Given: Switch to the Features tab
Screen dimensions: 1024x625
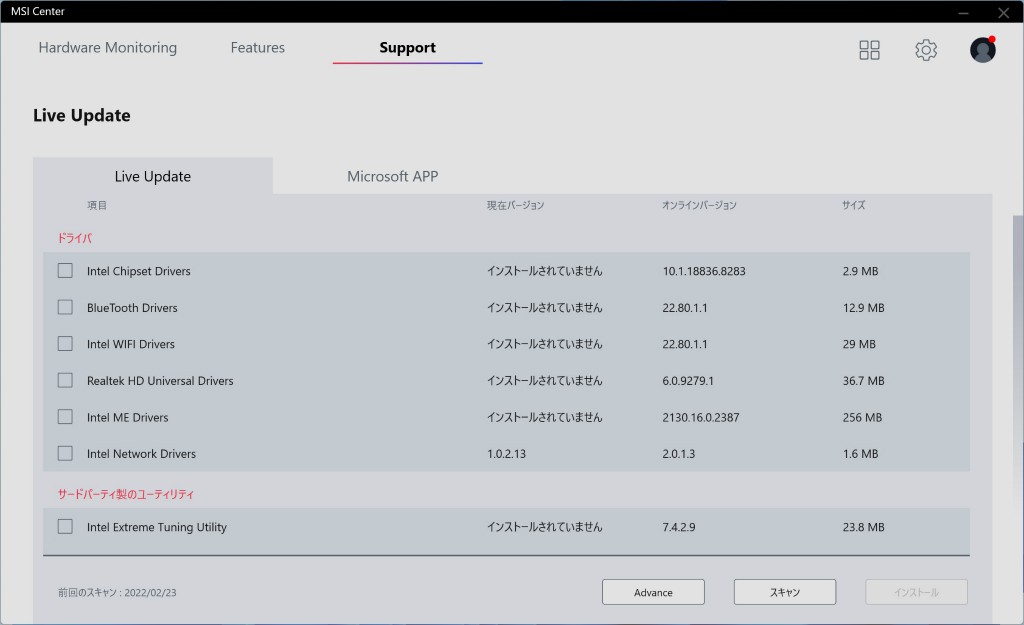Looking at the screenshot, I should [257, 48].
